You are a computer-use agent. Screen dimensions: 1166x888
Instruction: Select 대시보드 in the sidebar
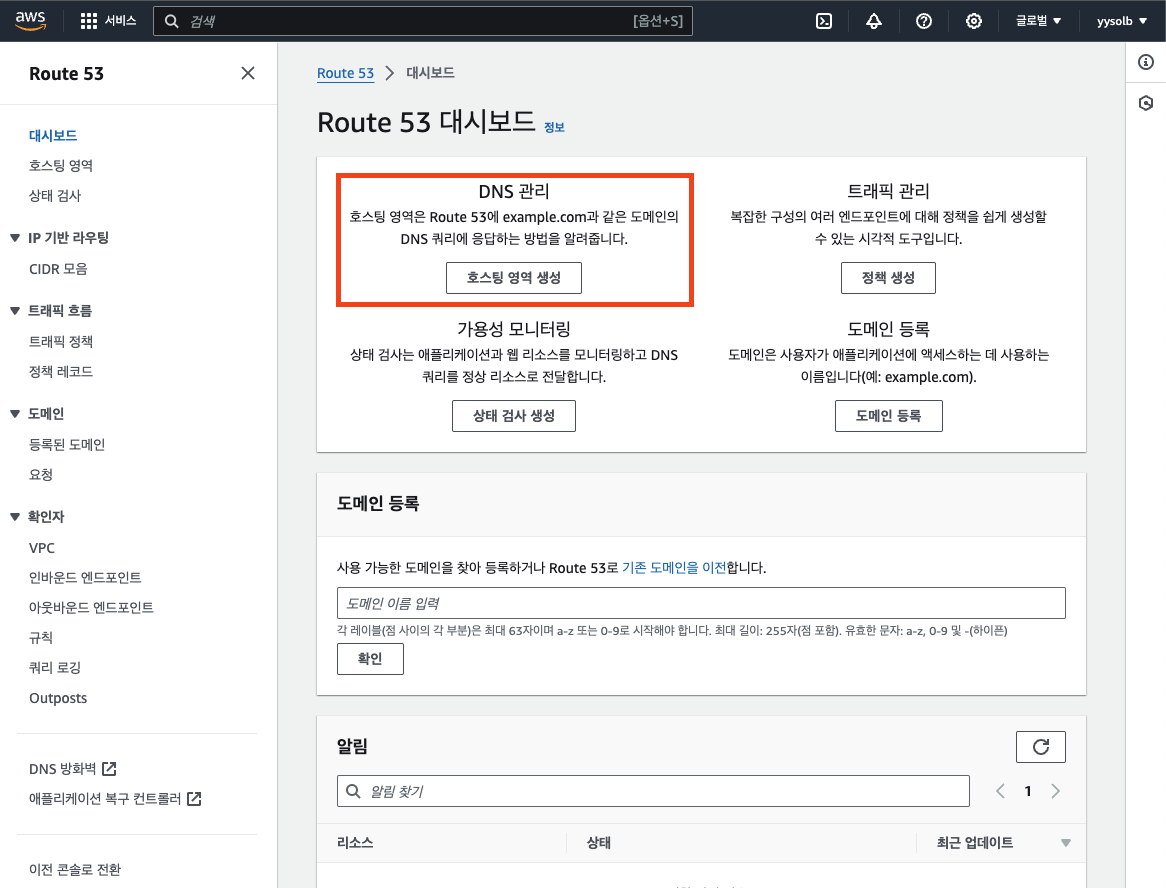click(53, 135)
